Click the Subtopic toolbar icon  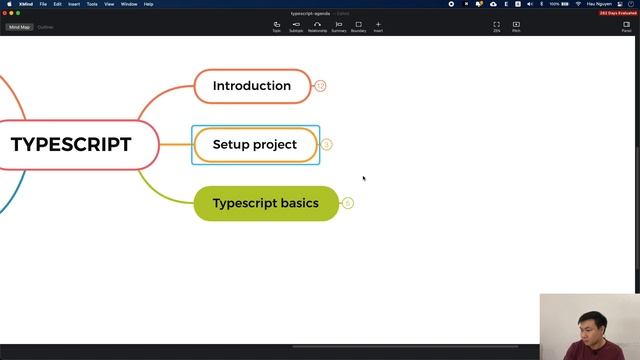coord(296,27)
